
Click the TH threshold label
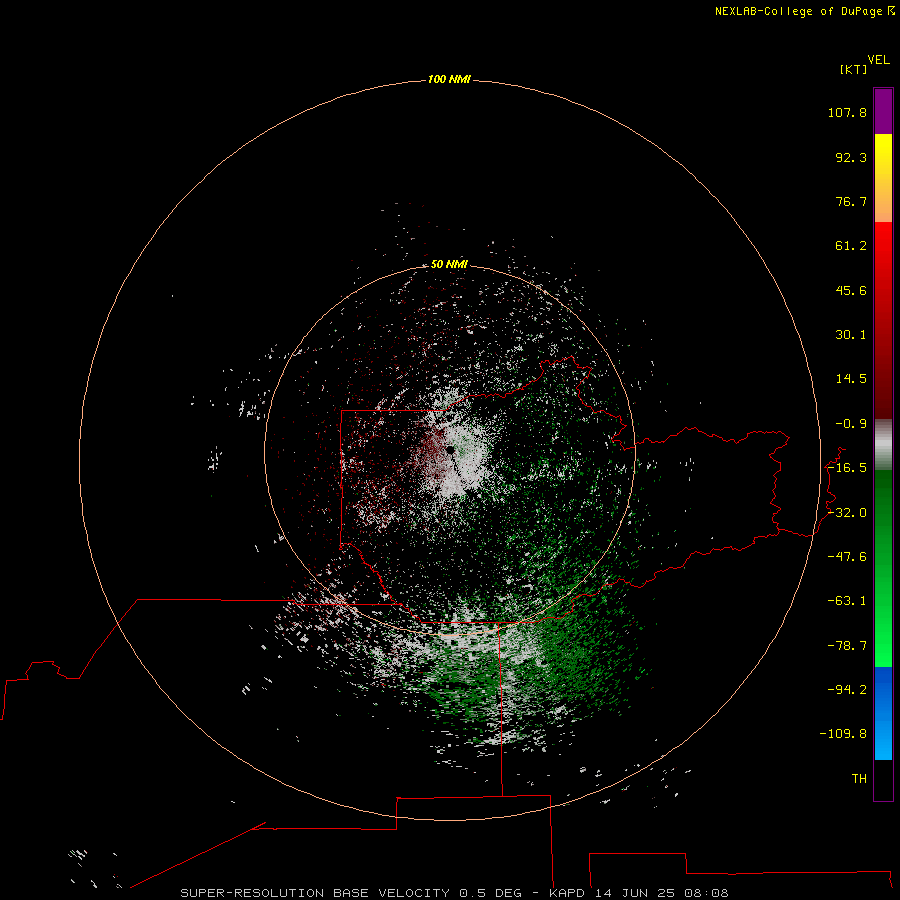point(859,779)
